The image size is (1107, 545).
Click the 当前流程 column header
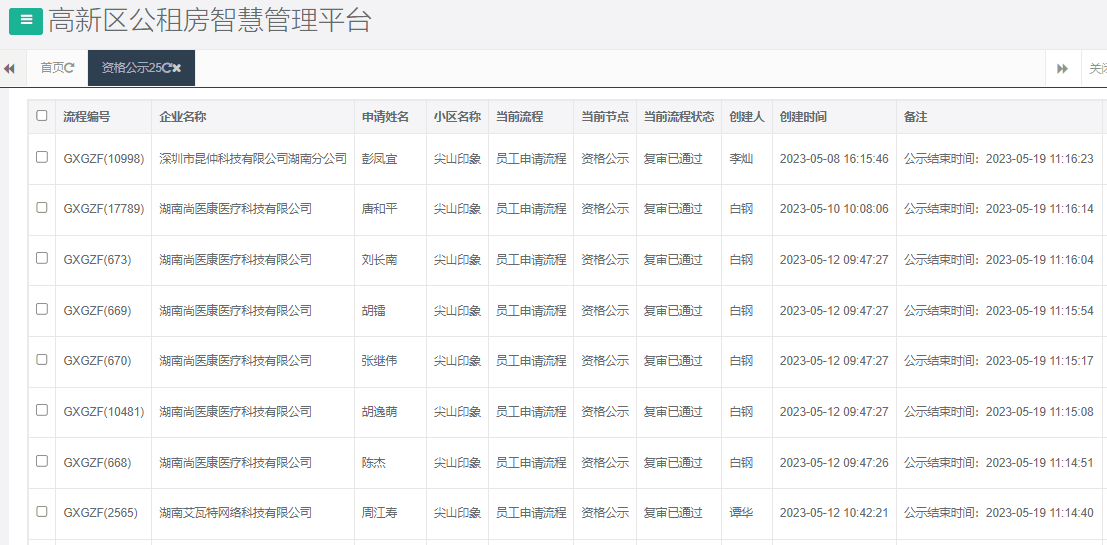[x=520, y=117]
